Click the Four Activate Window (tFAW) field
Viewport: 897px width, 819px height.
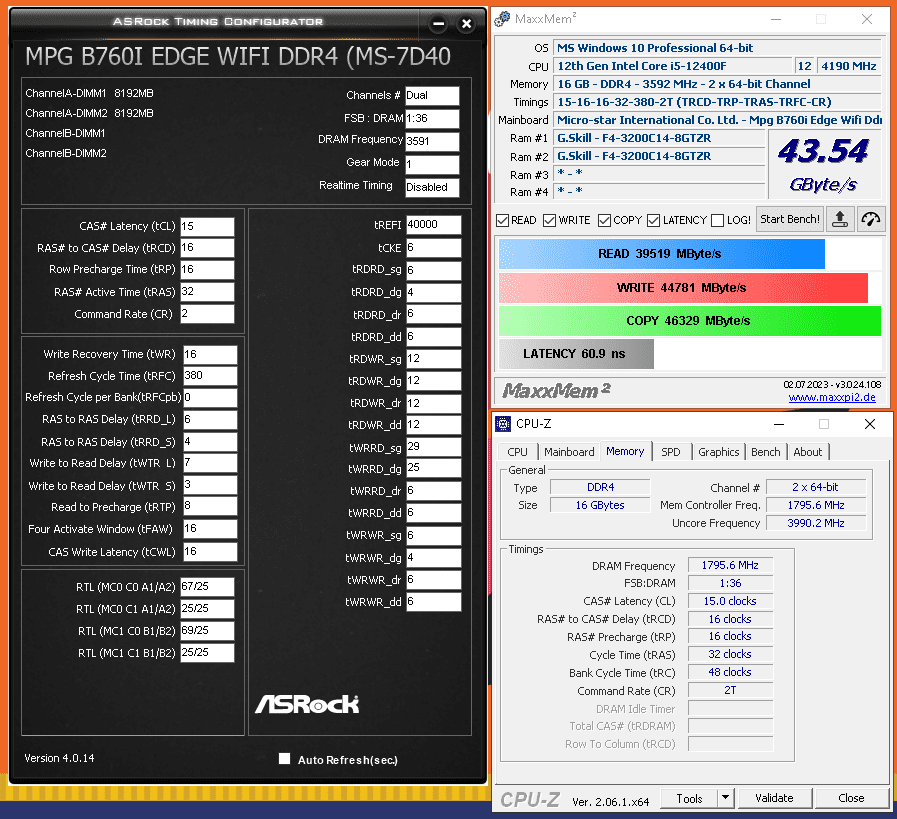click(x=210, y=529)
